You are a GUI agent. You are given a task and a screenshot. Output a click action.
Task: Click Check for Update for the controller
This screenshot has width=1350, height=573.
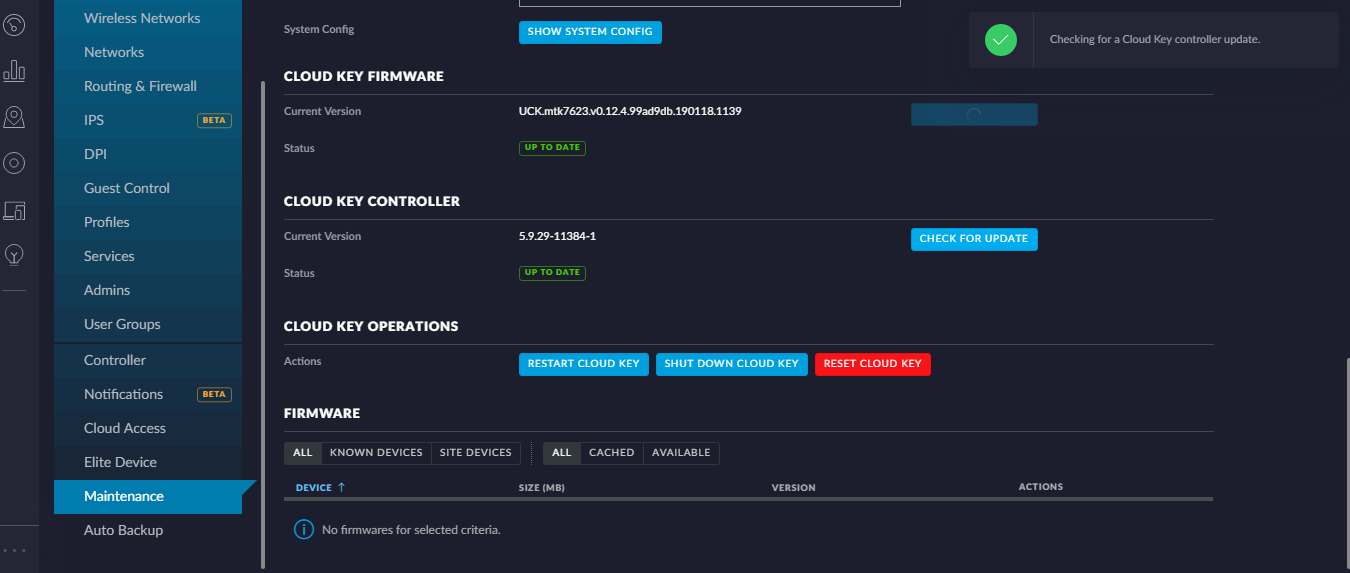coord(973,239)
